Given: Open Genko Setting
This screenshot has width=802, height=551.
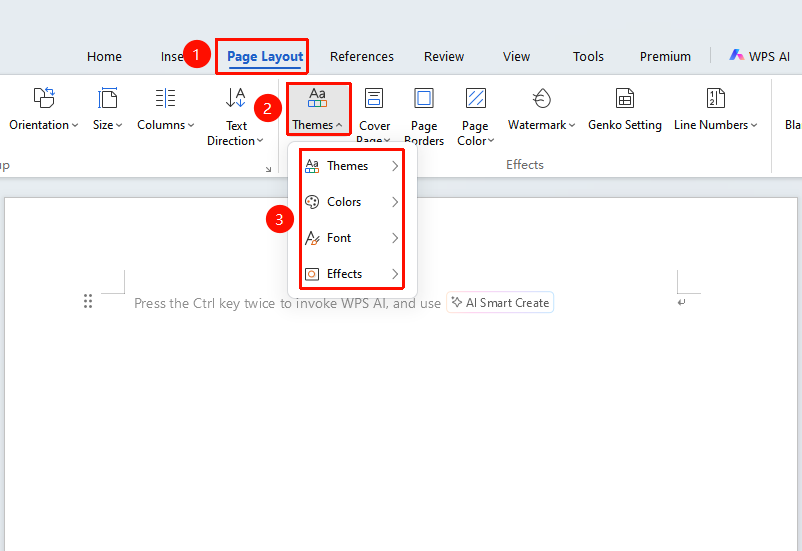Looking at the screenshot, I should [625, 109].
